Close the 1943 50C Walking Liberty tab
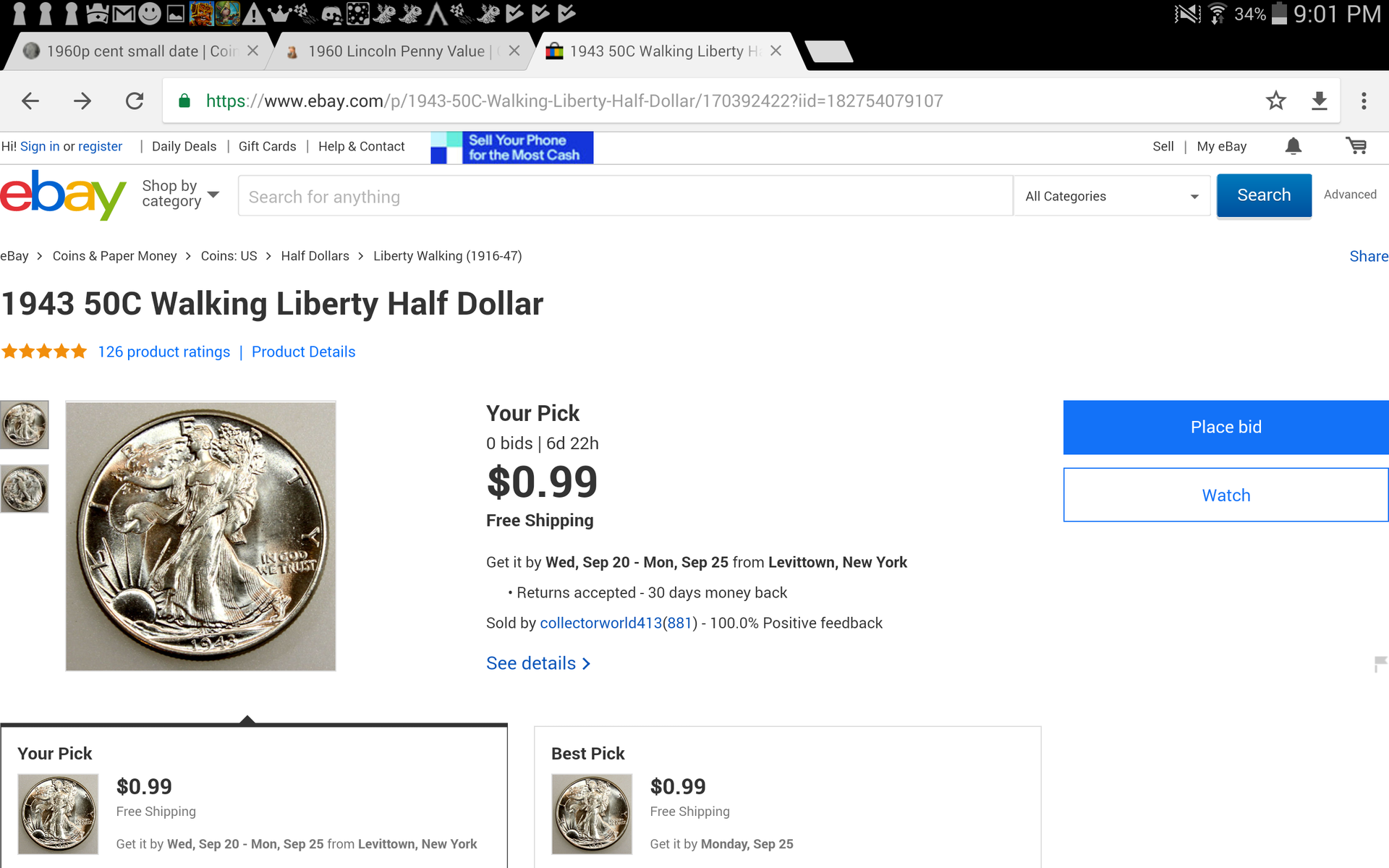The height and width of the screenshot is (868, 1389). click(776, 51)
